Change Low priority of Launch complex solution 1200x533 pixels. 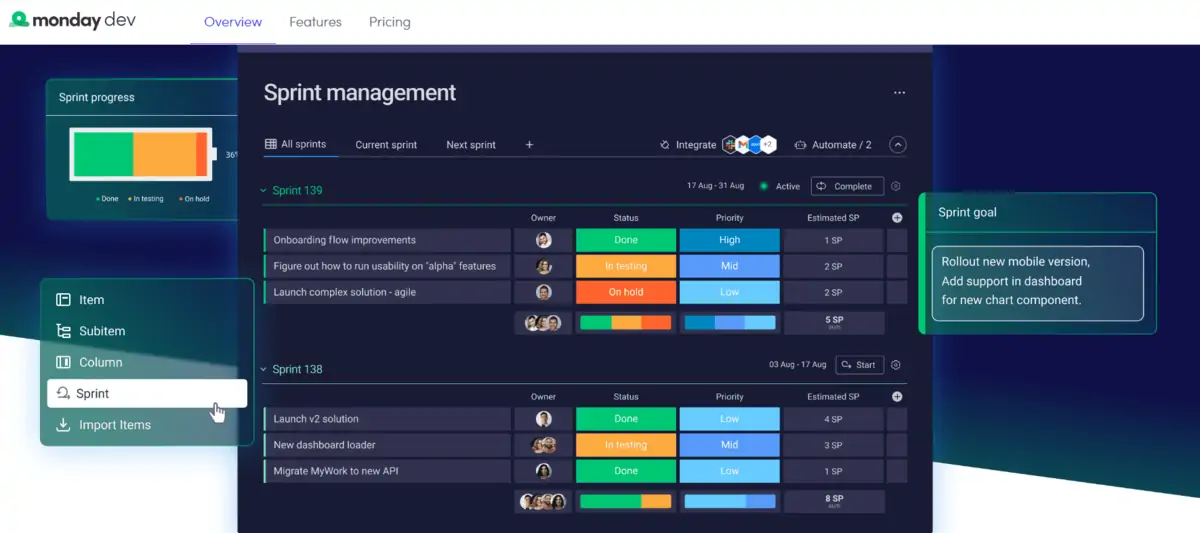(x=729, y=292)
